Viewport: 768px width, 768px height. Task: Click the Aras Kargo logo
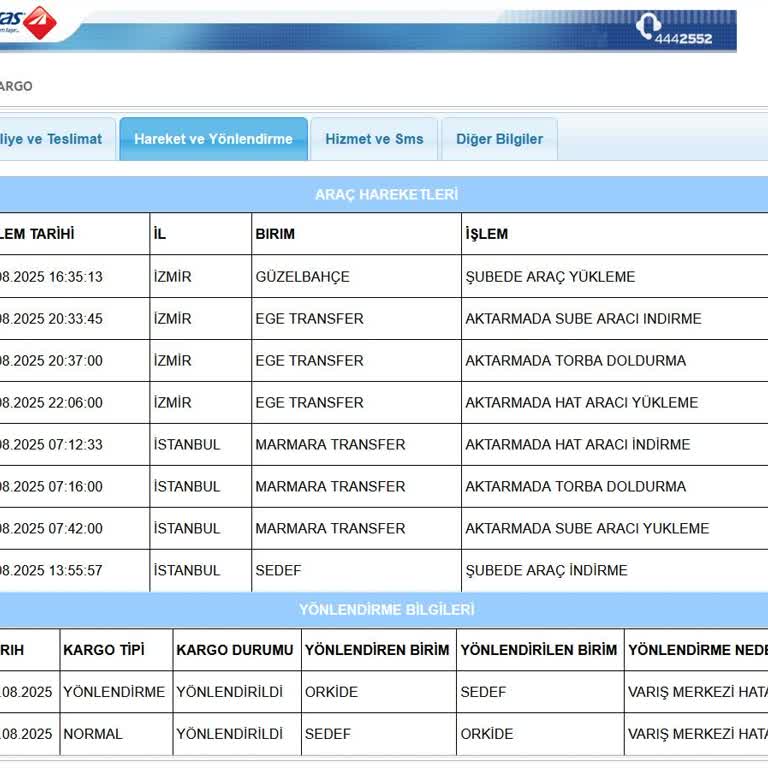27,22
